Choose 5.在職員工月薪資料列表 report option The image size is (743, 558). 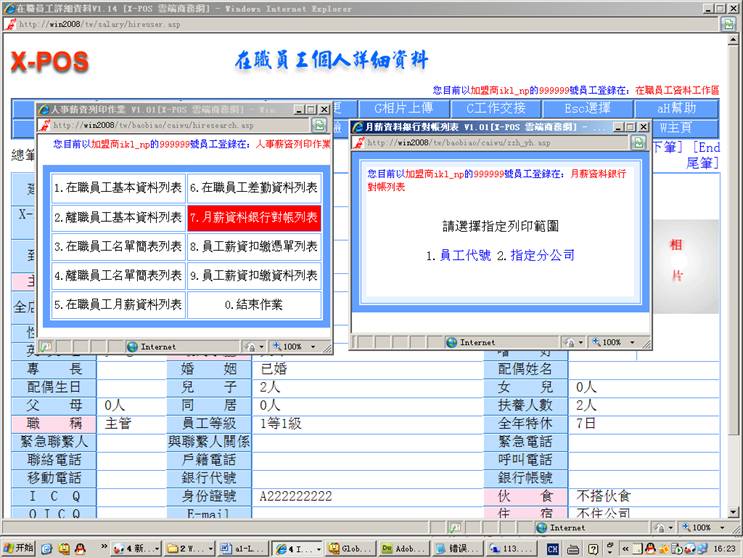[x=118, y=304]
